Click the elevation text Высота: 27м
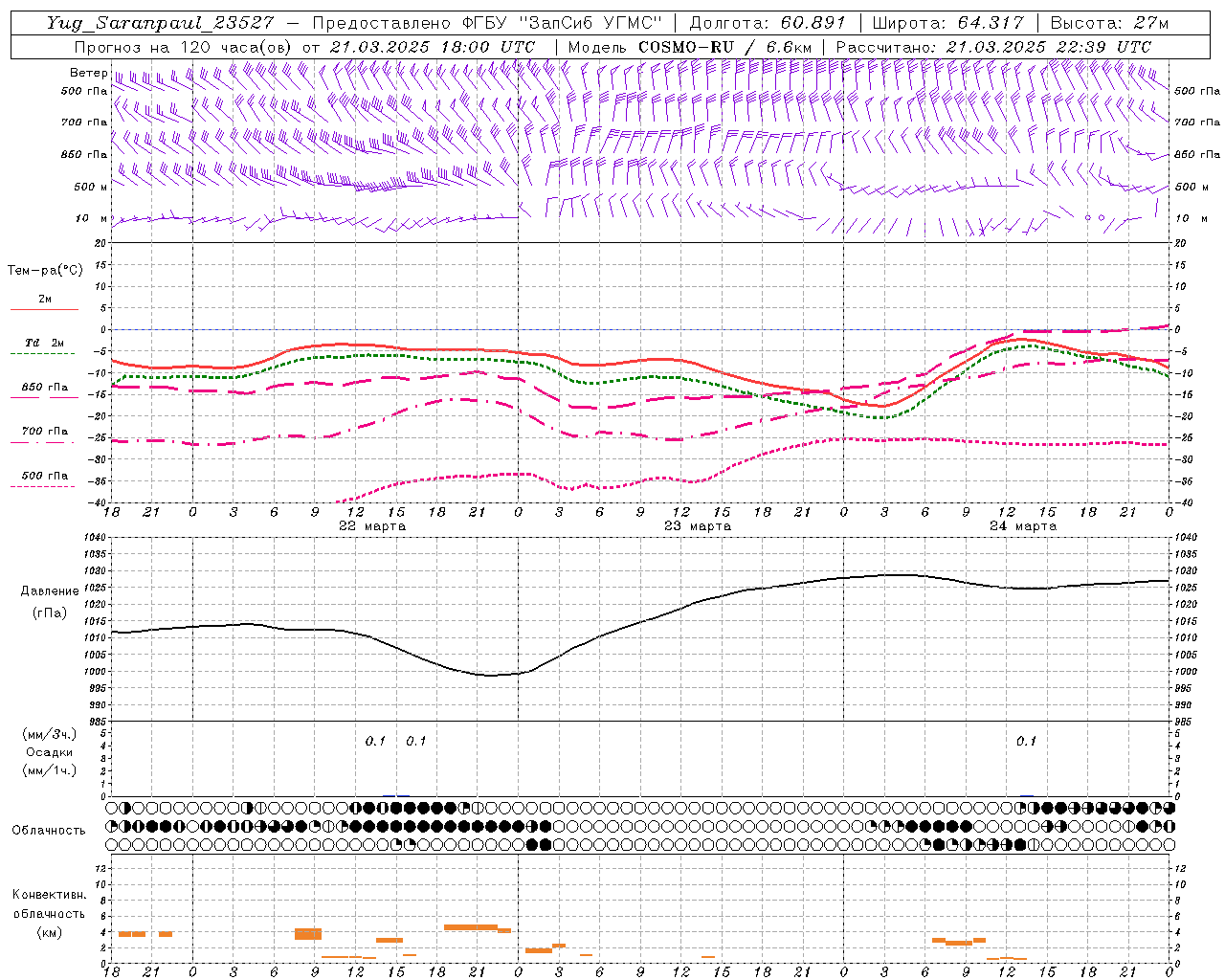 click(x=1109, y=23)
